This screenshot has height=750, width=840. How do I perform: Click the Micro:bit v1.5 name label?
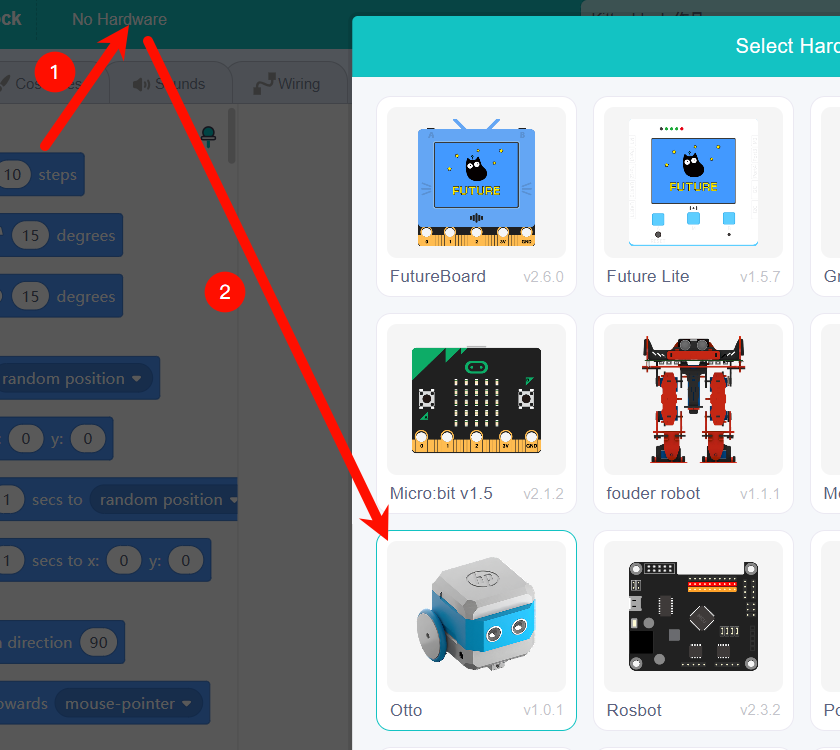coord(441,493)
